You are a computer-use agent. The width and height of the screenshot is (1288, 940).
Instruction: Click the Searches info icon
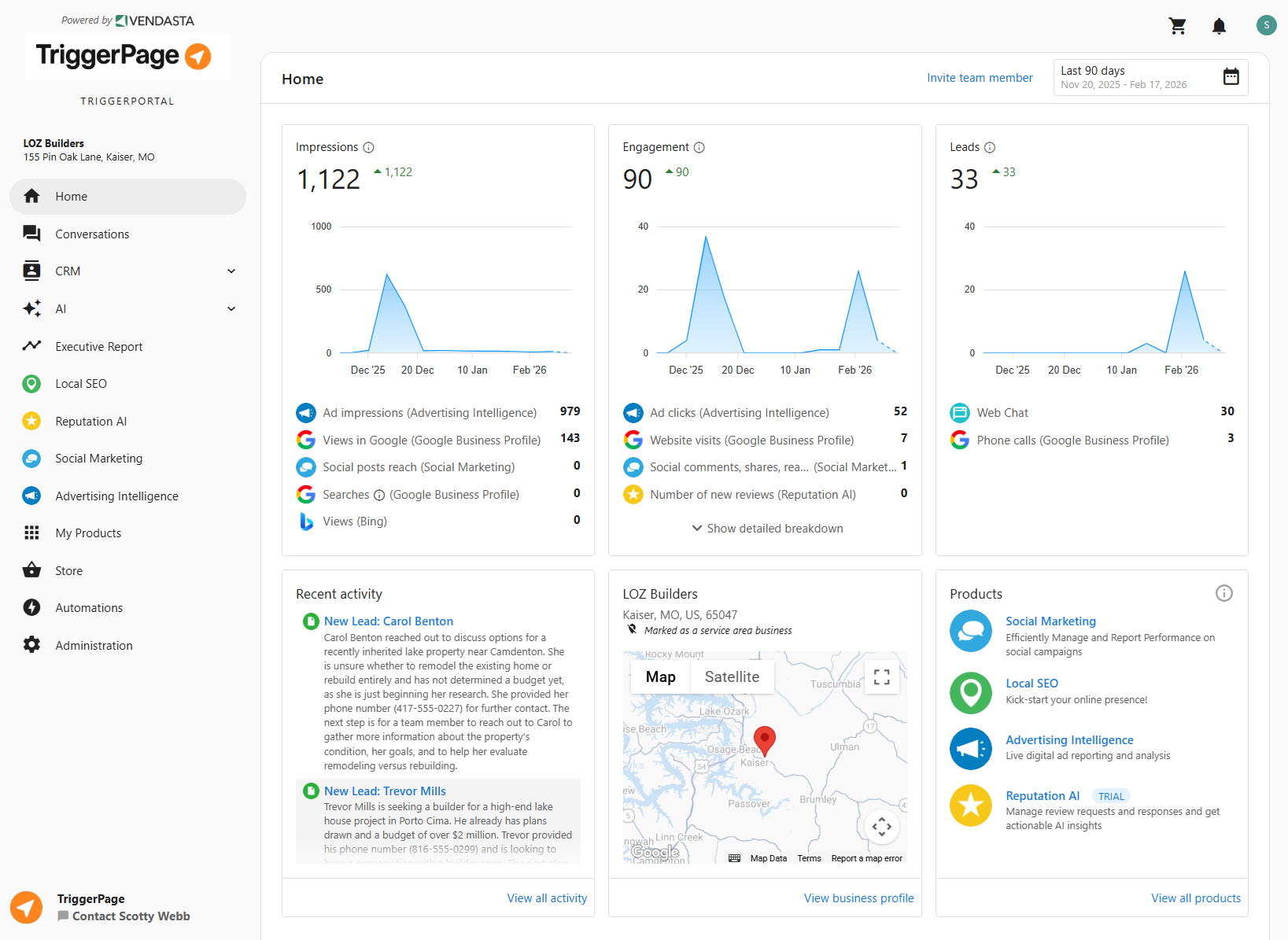[x=379, y=495]
